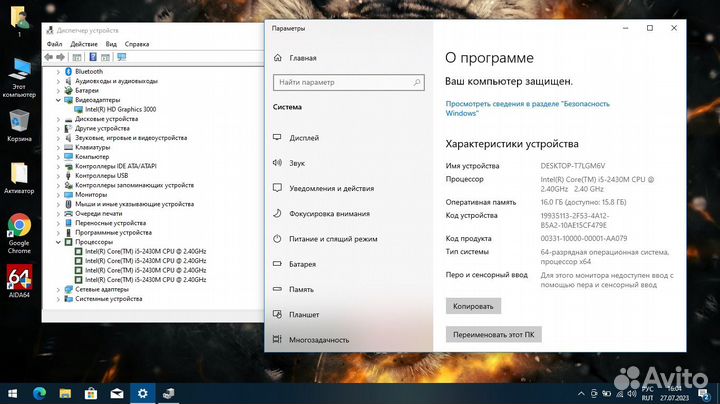Click Device Manager taskbar icon
This screenshot has height=404, width=720.
(x=169, y=393)
